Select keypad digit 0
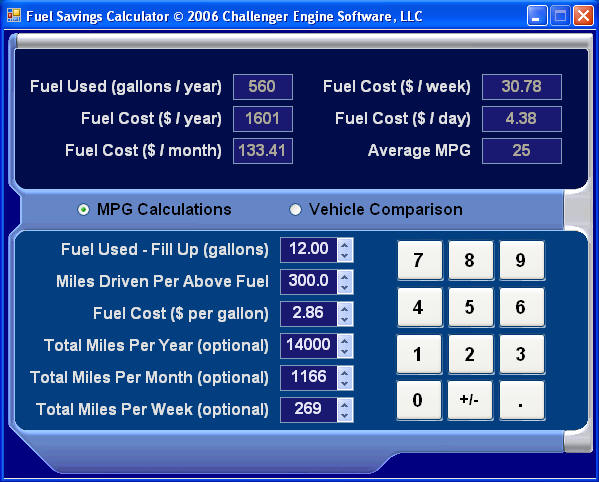The width and height of the screenshot is (599, 482). click(x=419, y=400)
